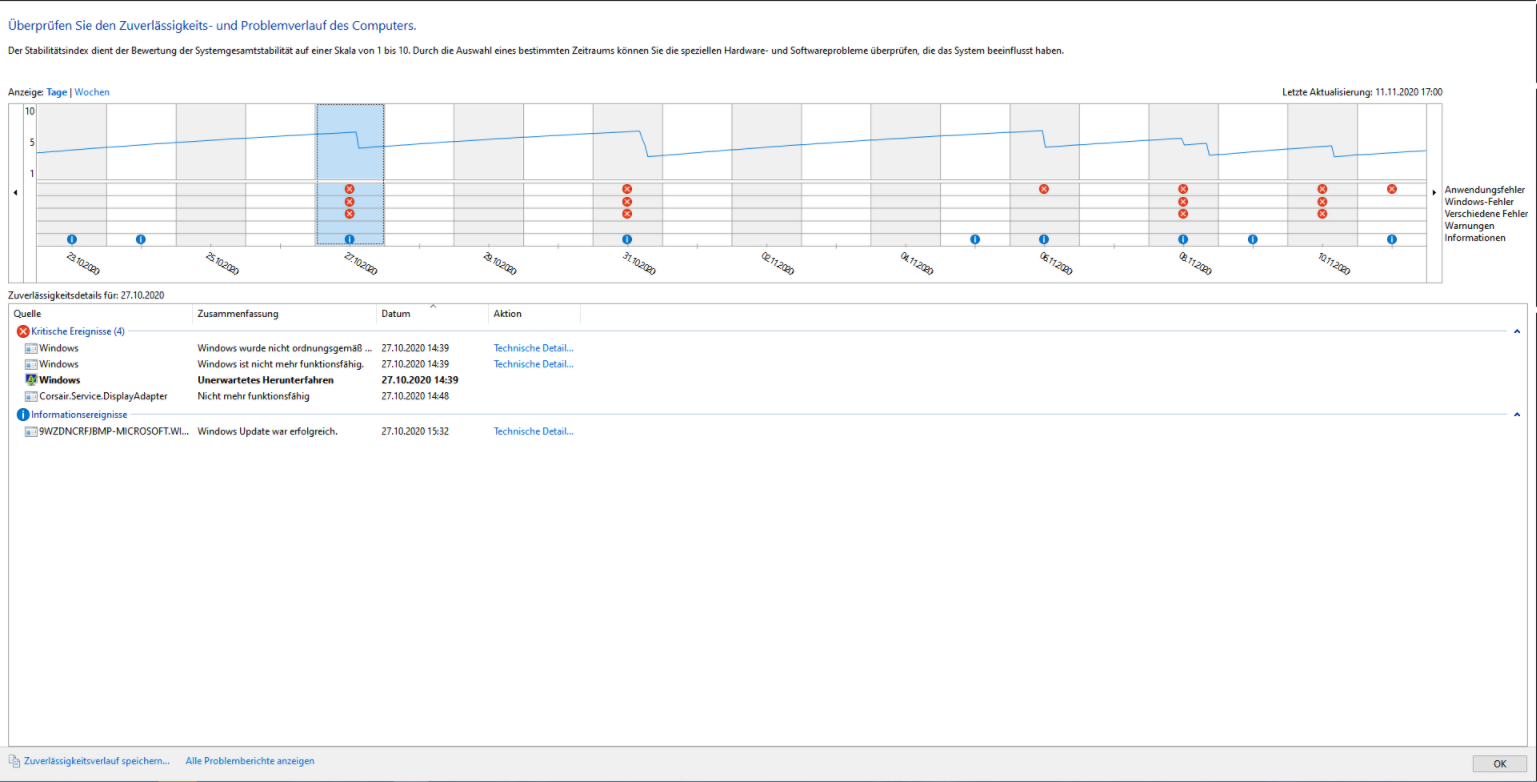Open Technische Details for 'Windows ist nicht mehr funktionsfähig'
The width and height of the screenshot is (1537, 782).
click(534, 364)
